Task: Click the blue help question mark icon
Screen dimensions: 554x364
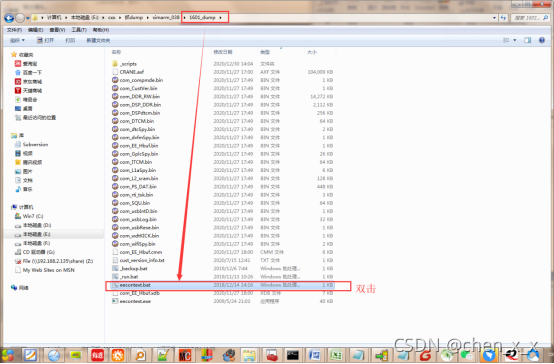Action: (542, 40)
